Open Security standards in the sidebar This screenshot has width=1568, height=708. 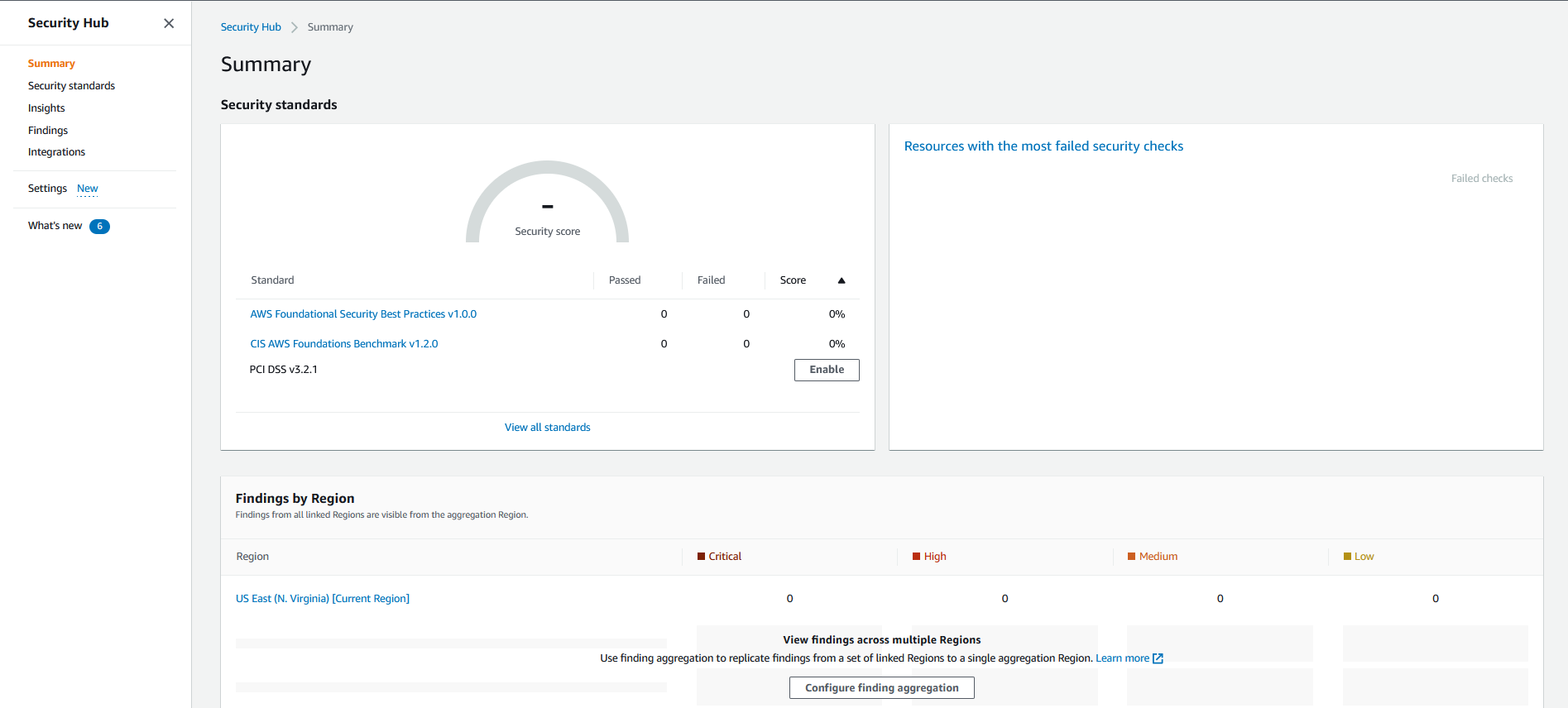[x=71, y=86]
